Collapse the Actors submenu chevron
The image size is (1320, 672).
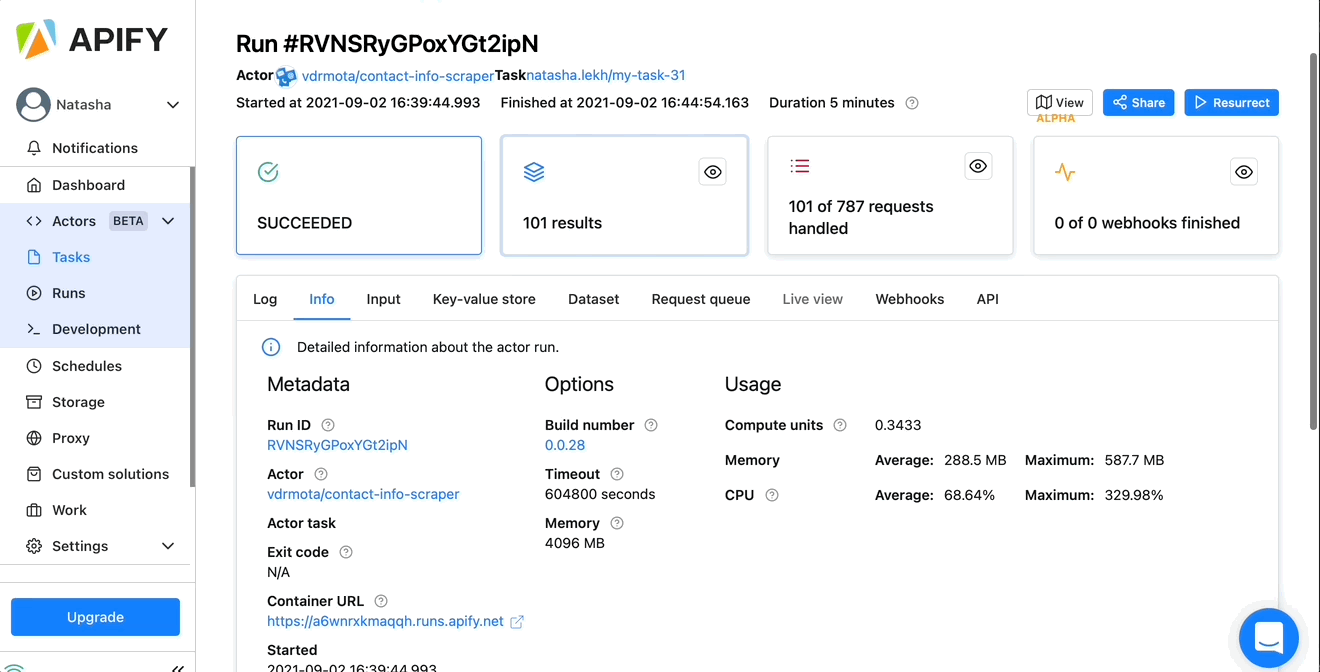coord(168,221)
